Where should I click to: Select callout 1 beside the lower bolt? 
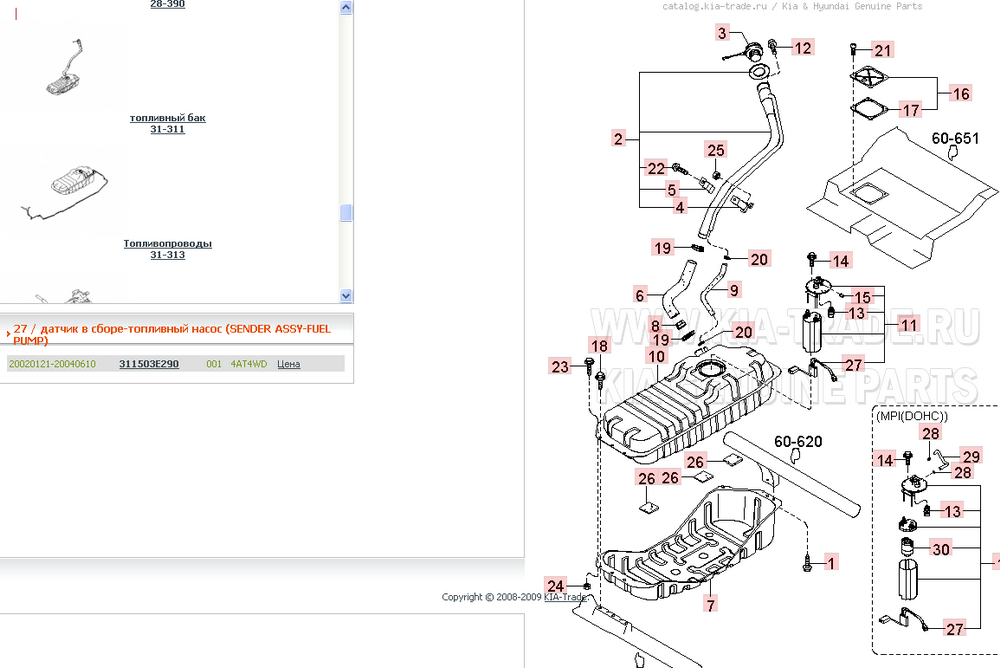[831, 562]
